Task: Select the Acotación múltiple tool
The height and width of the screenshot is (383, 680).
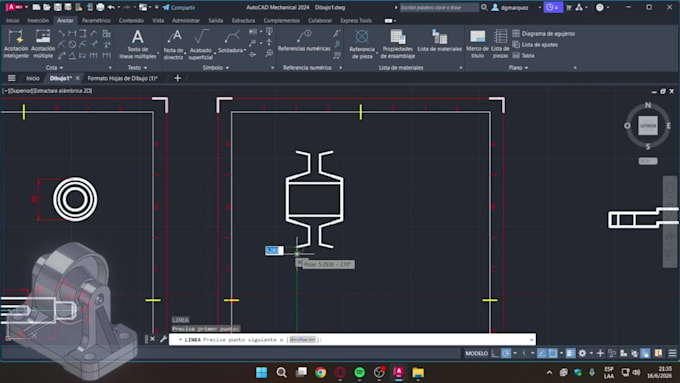Action: pyautogui.click(x=43, y=43)
